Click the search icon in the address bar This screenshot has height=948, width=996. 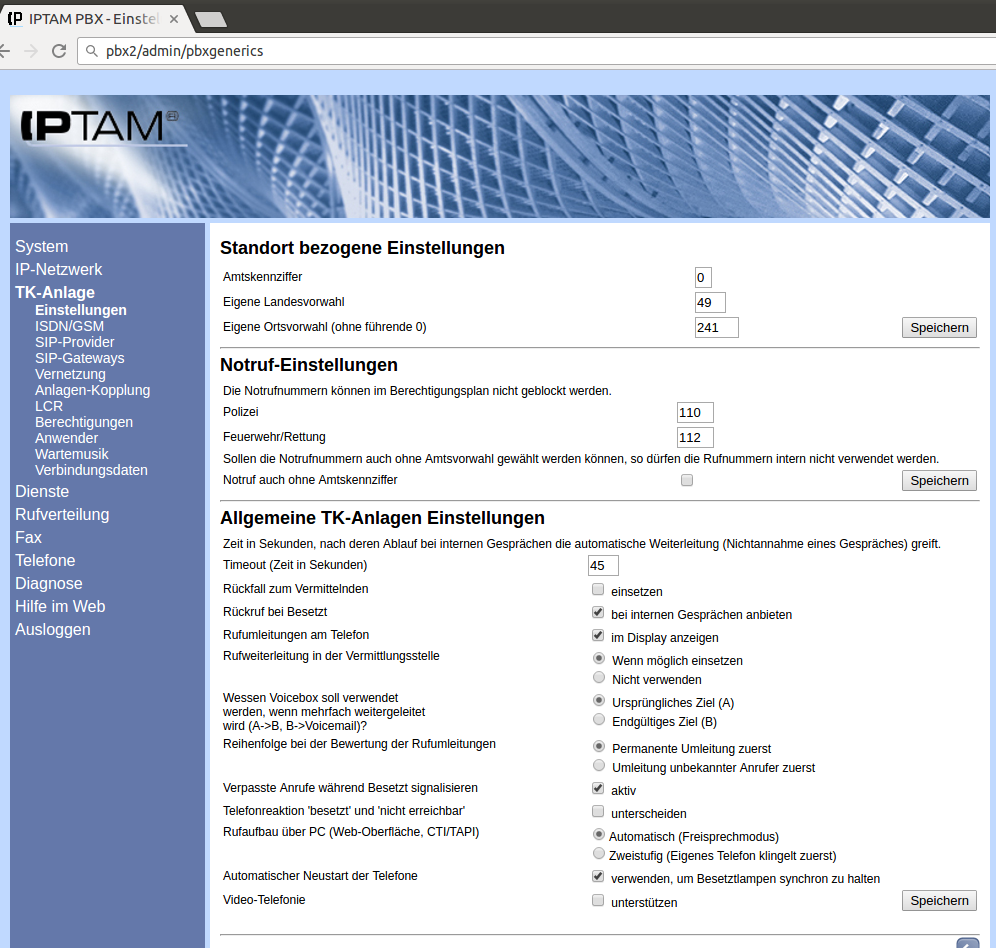(92, 51)
